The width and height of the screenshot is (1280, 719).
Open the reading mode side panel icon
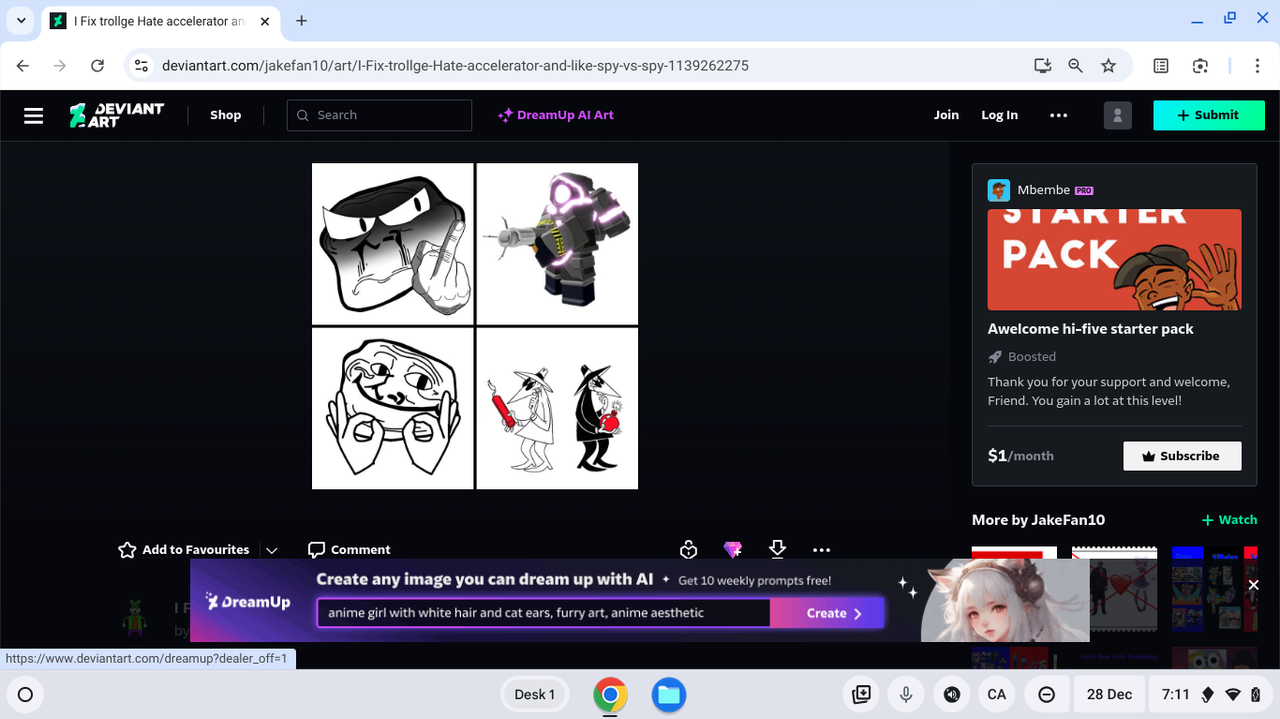1161,66
